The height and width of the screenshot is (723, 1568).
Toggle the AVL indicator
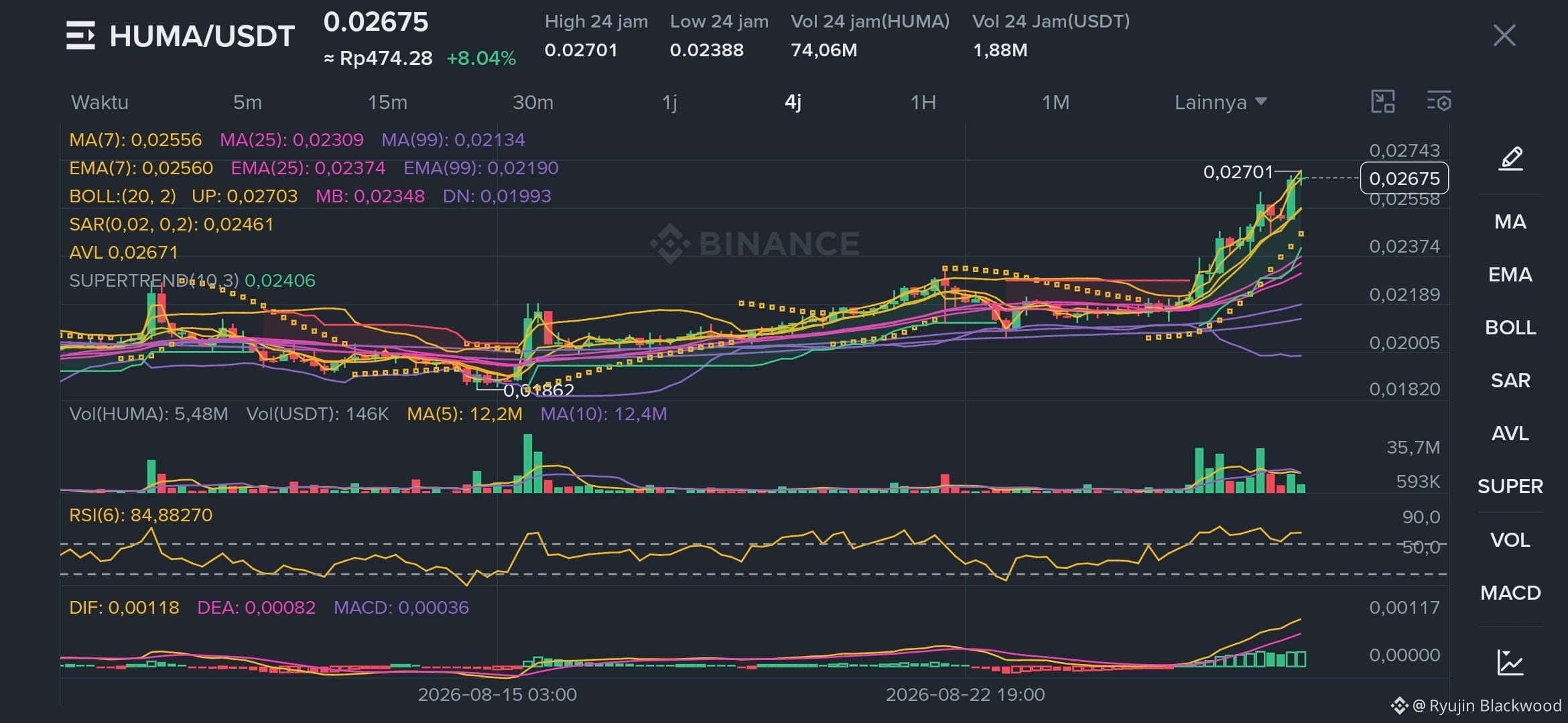(x=1510, y=434)
